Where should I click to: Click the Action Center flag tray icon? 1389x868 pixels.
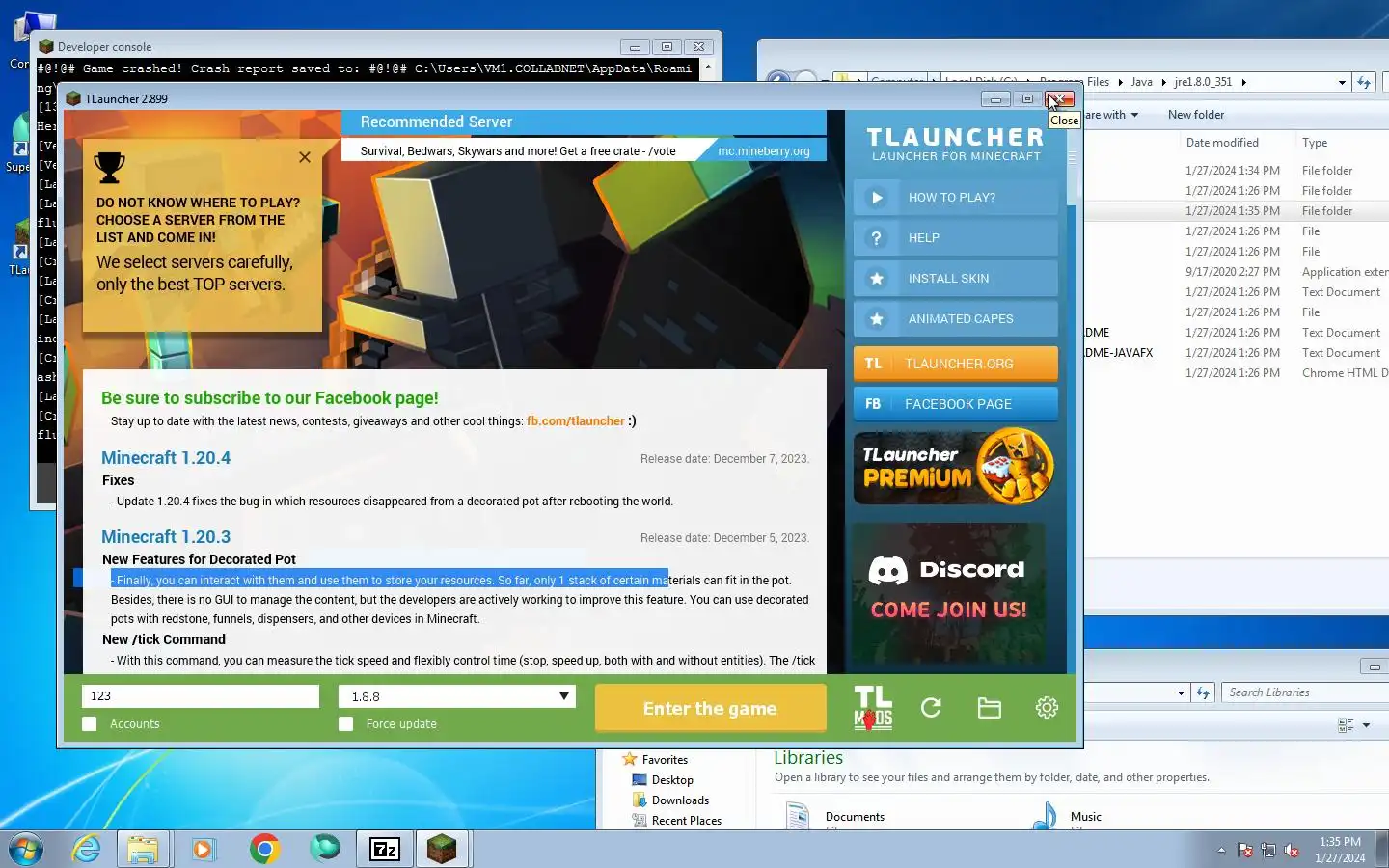[1245, 851]
